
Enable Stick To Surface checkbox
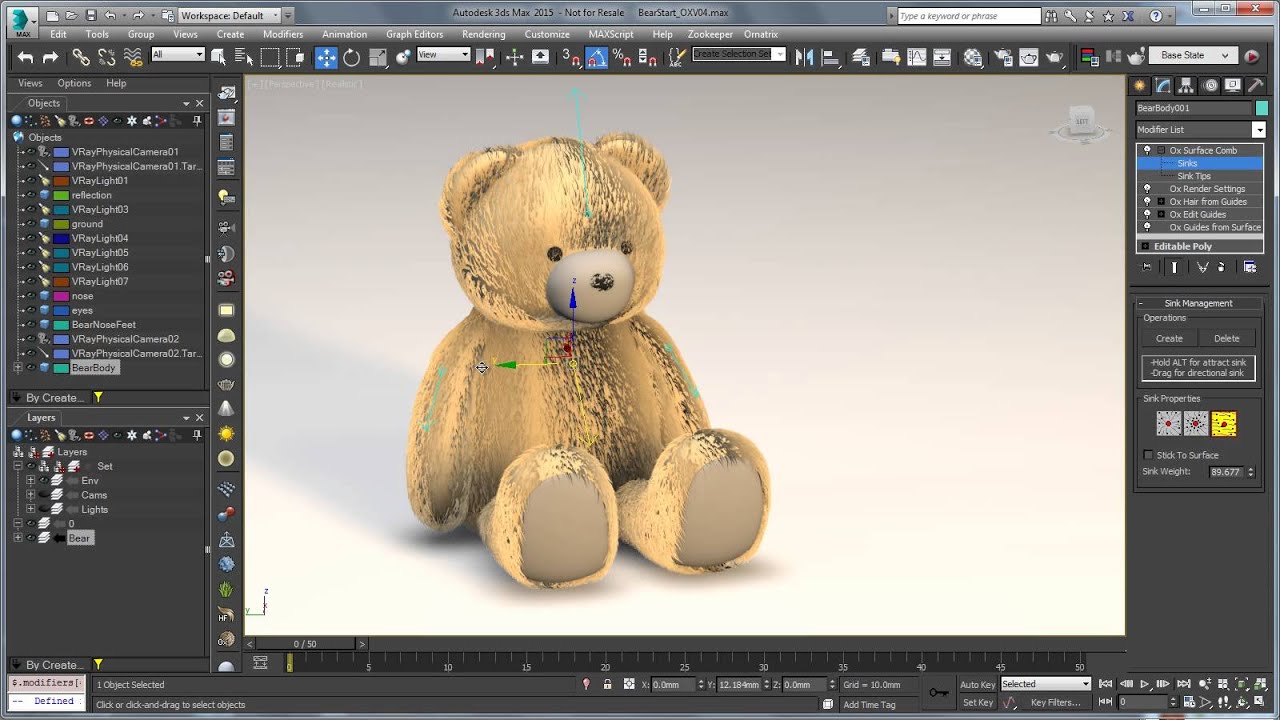(x=1149, y=455)
